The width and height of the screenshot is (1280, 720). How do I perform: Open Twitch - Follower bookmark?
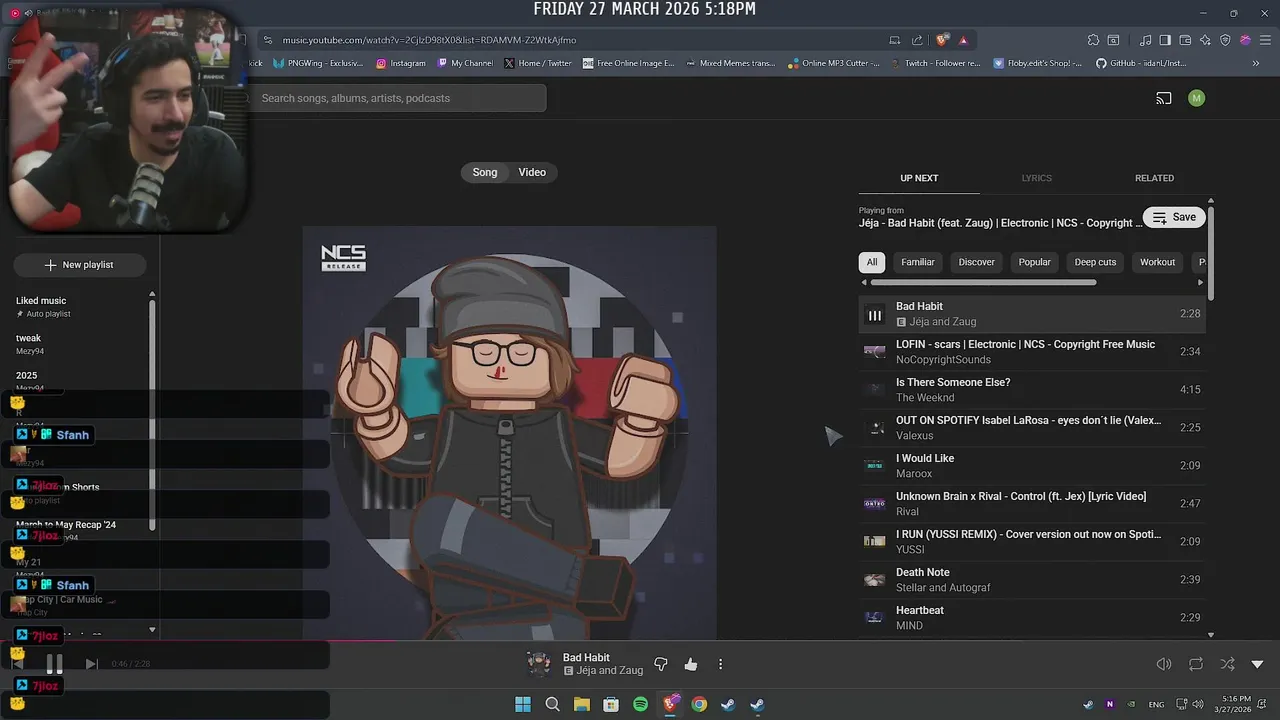coord(934,63)
